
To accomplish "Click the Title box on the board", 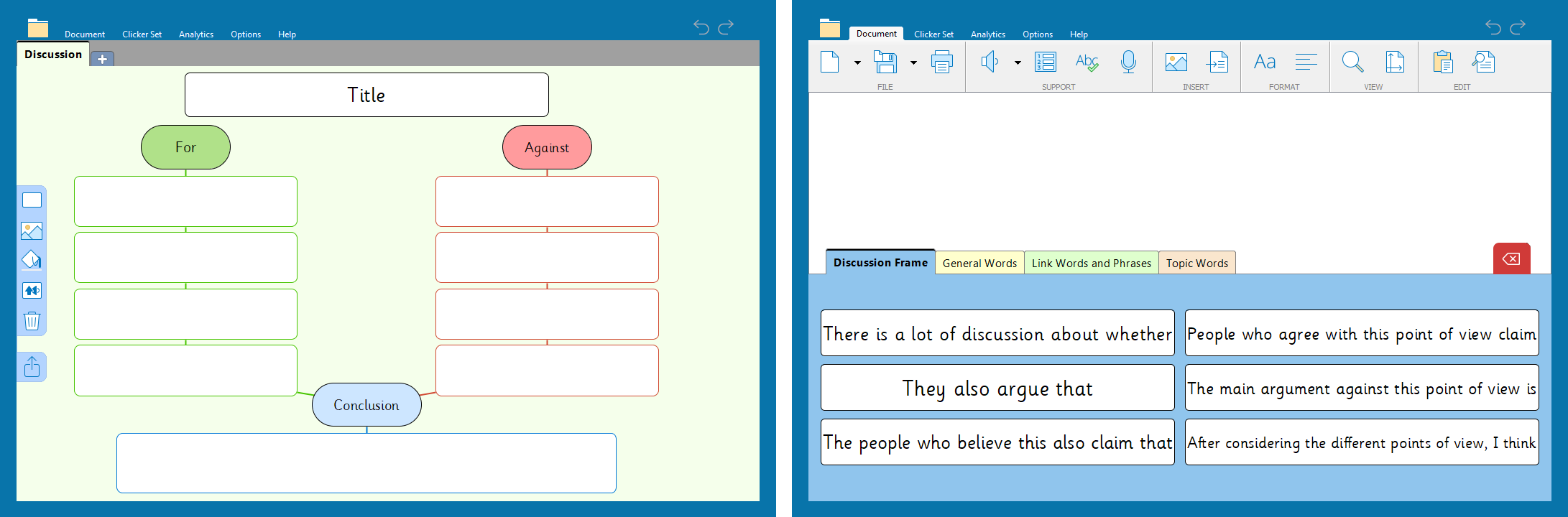I will pyautogui.click(x=366, y=95).
